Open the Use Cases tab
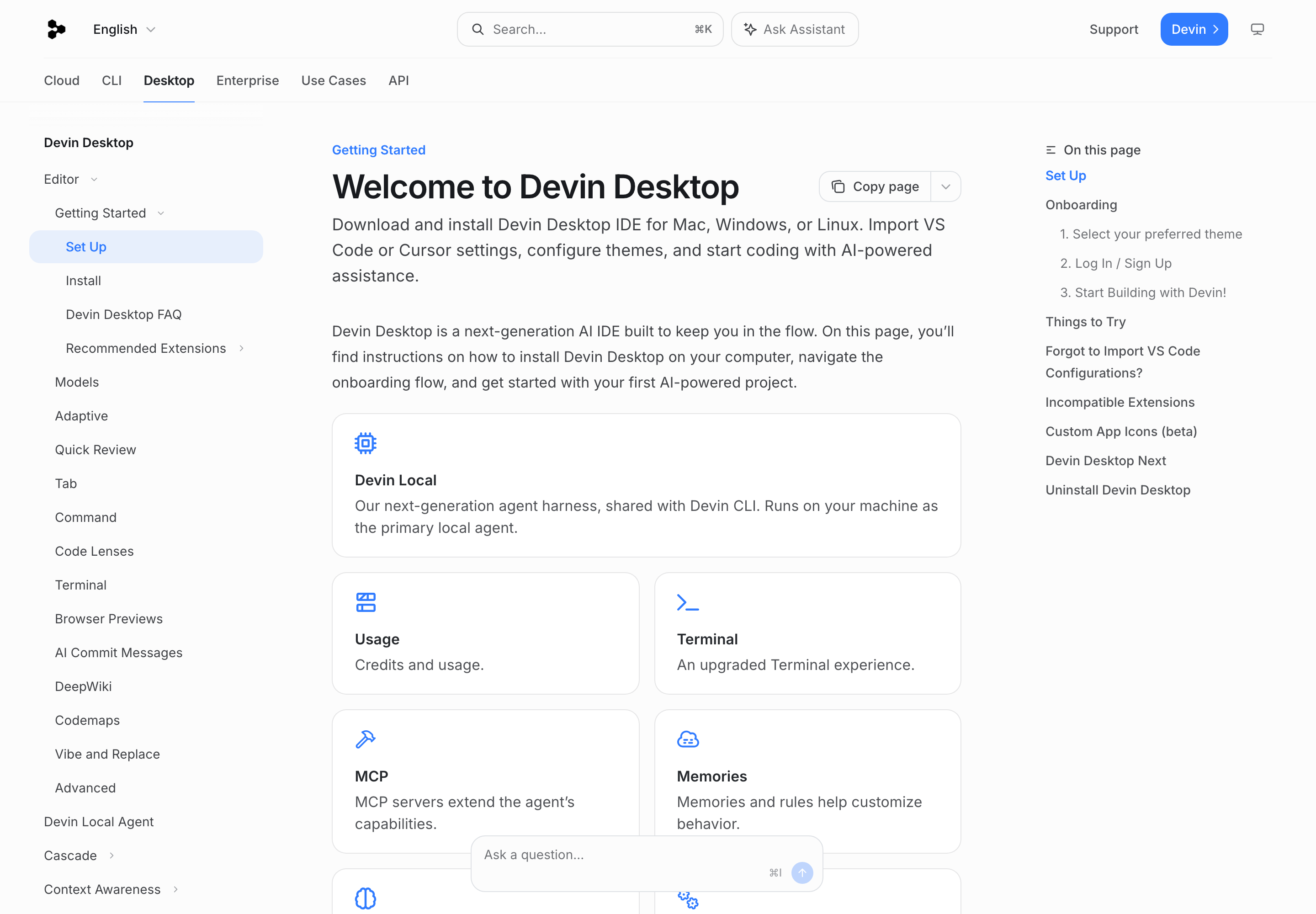This screenshot has height=914, width=1316. (334, 81)
